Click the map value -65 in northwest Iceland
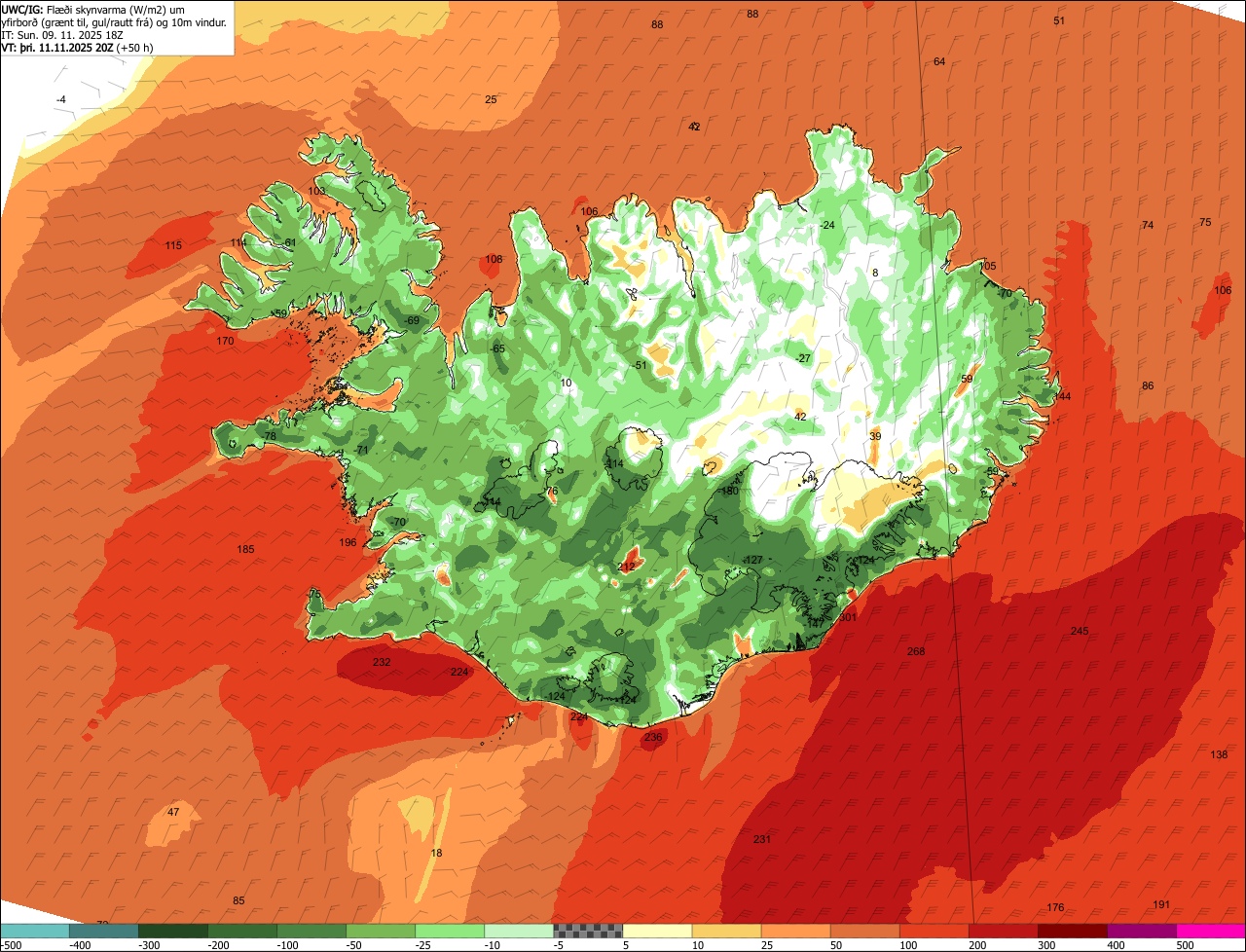Image resolution: width=1246 pixels, height=952 pixels. click(496, 348)
